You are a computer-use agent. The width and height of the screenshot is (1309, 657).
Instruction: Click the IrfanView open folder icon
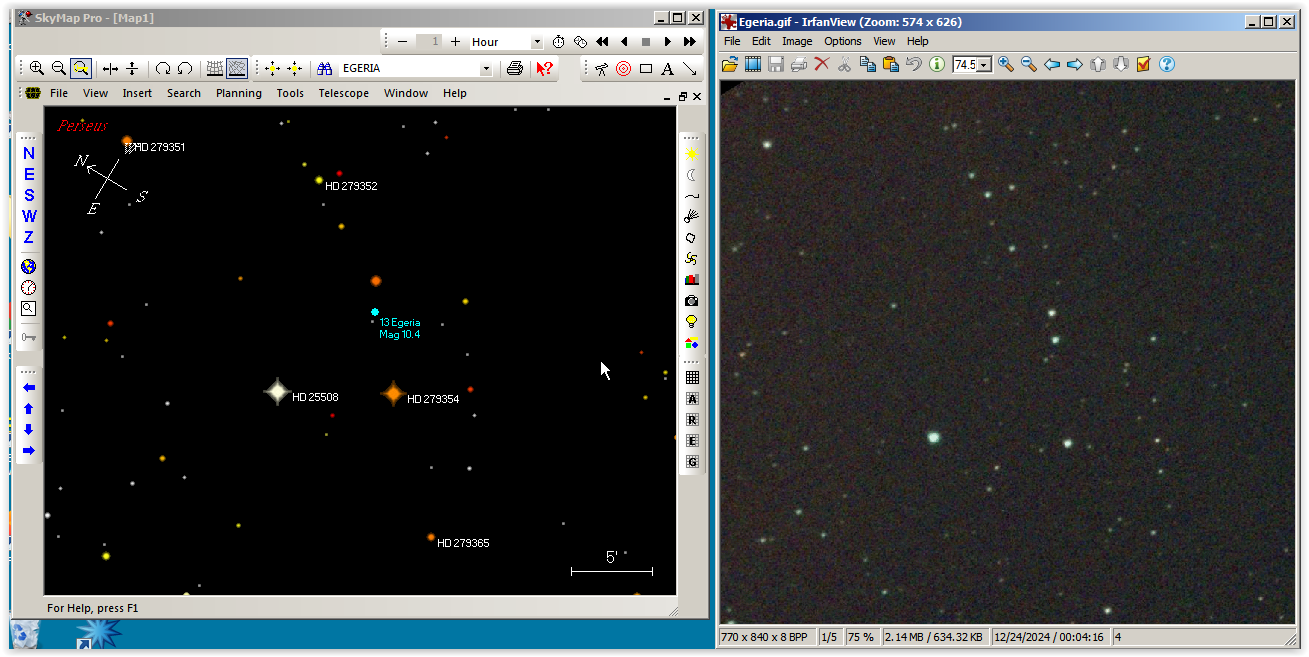[730, 64]
